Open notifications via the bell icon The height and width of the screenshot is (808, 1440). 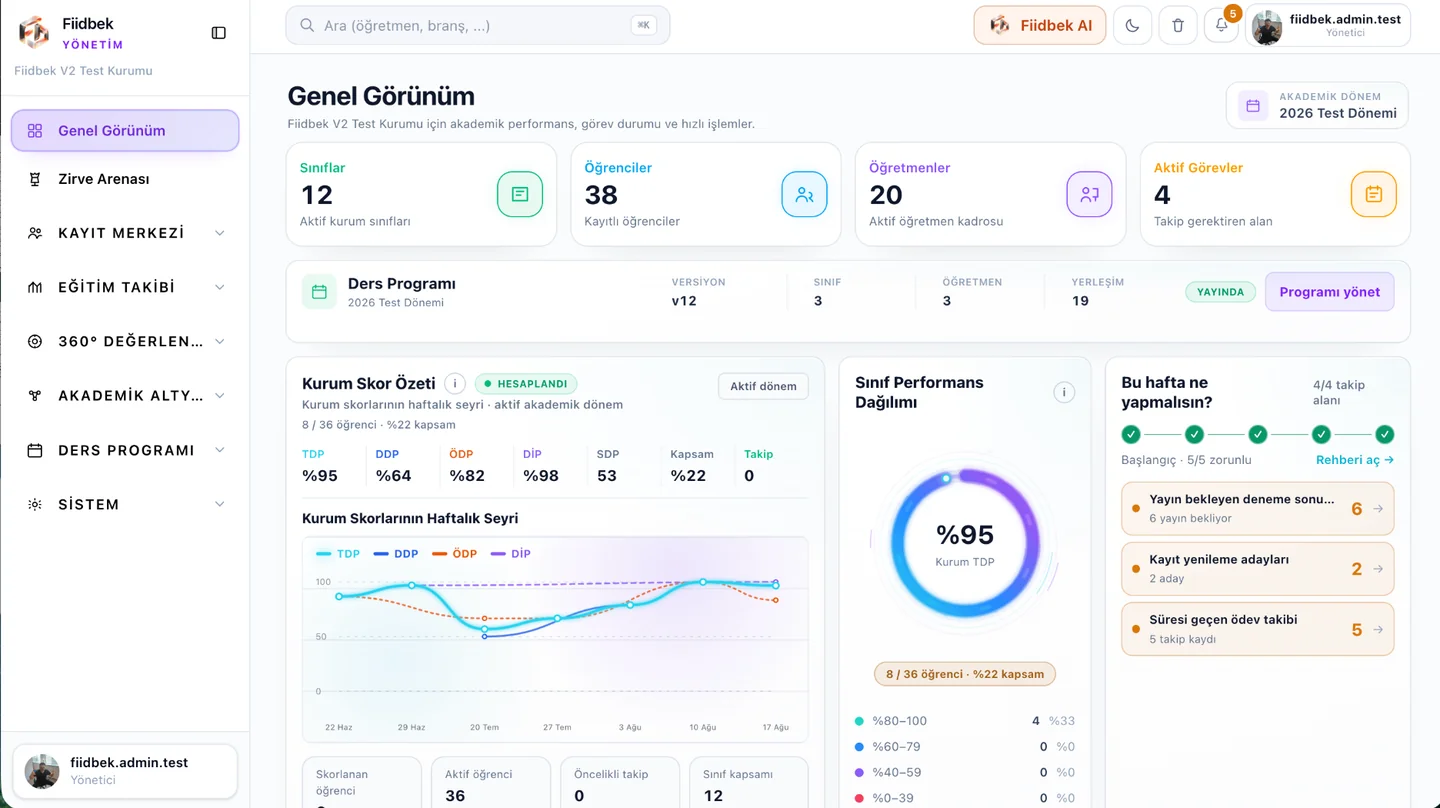(x=1221, y=26)
